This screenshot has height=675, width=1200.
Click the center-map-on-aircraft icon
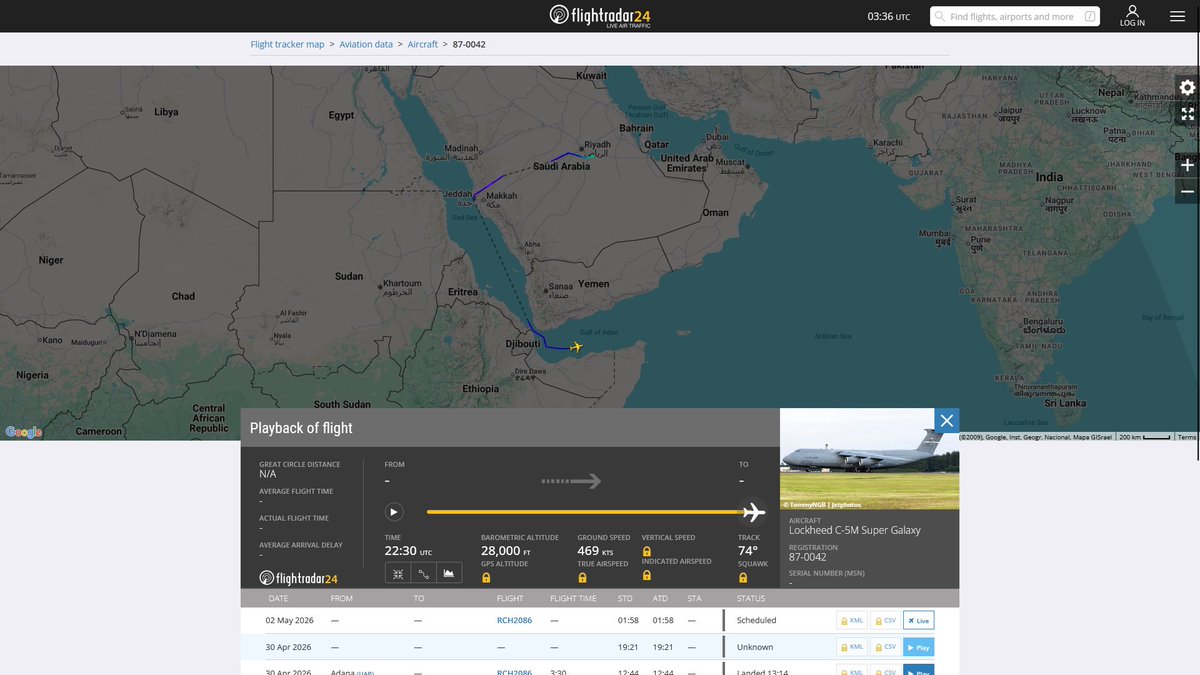(397, 573)
